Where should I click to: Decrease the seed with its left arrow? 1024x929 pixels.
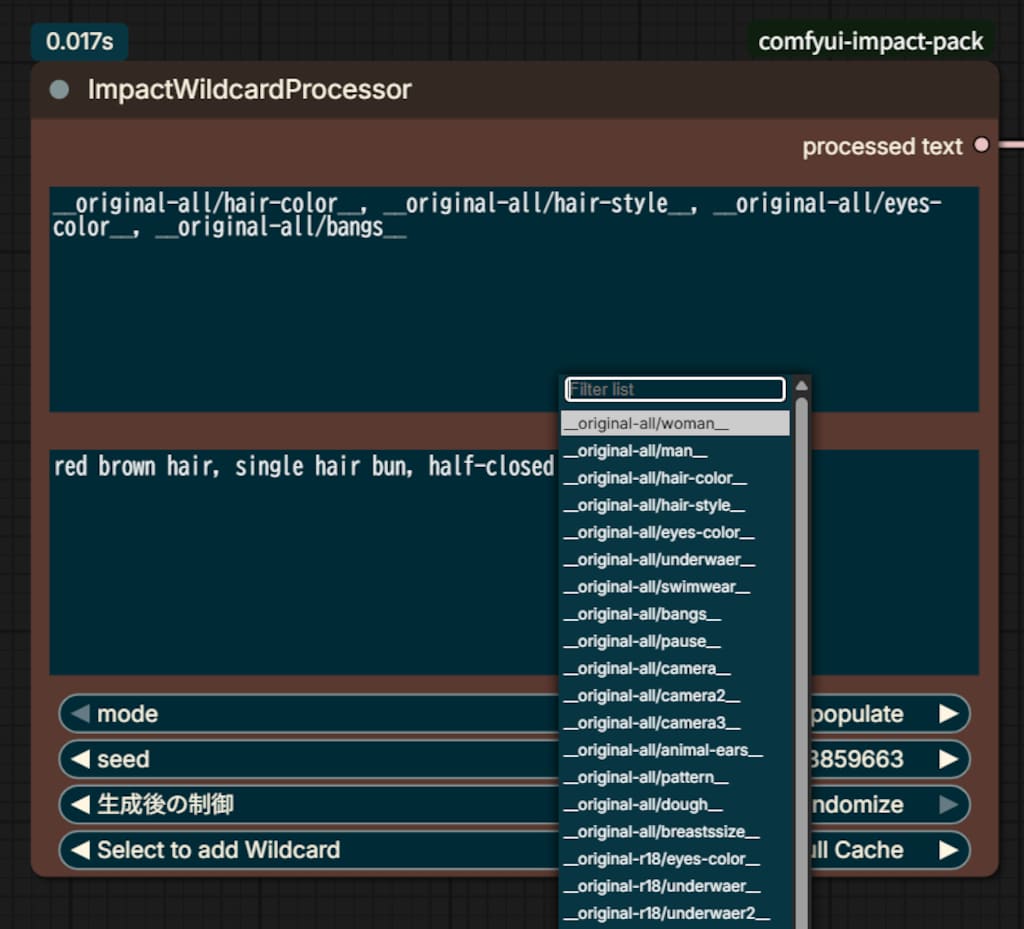click(80, 759)
